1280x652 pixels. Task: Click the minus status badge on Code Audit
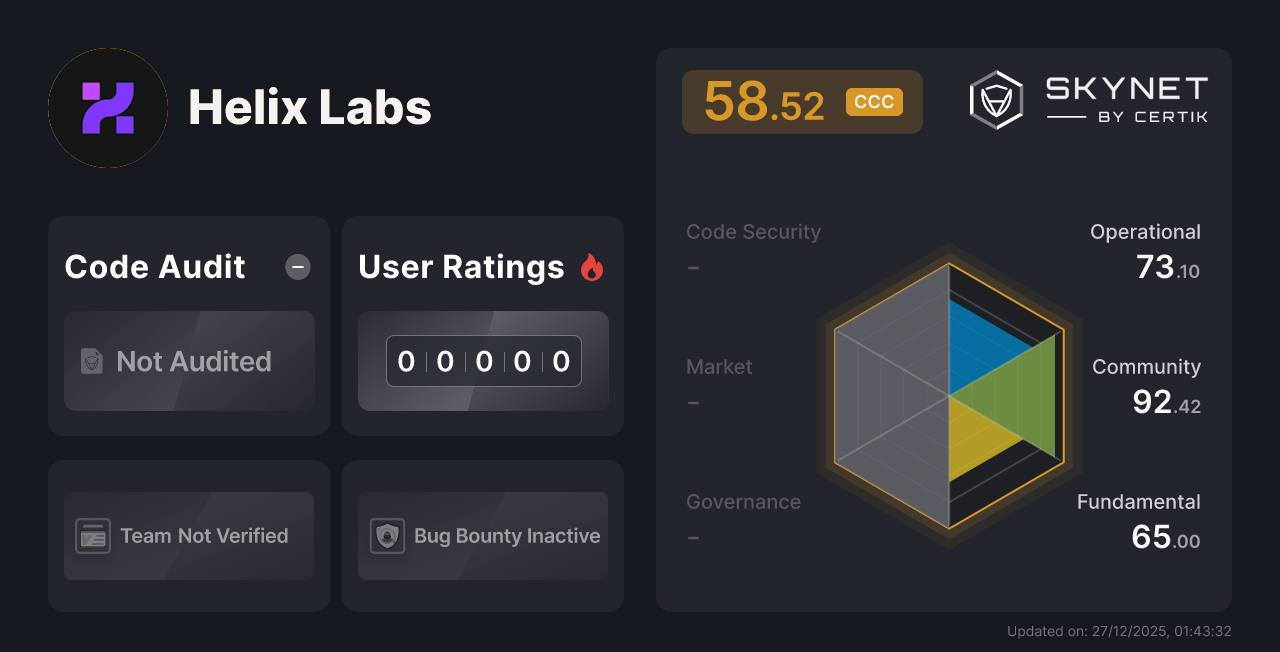point(297,267)
